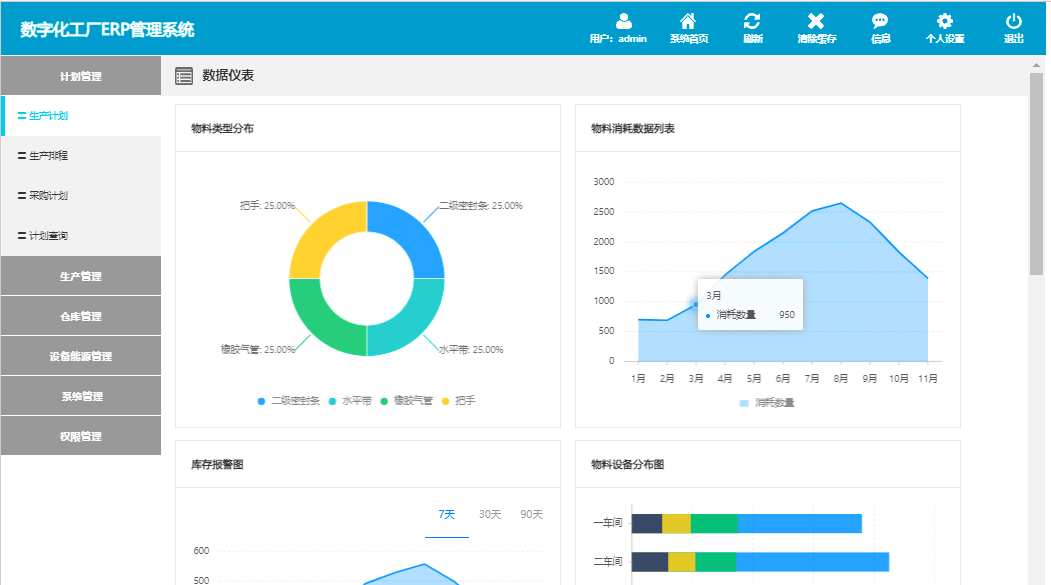
Task: Click the 退出 power icon
Action: (x=1013, y=21)
